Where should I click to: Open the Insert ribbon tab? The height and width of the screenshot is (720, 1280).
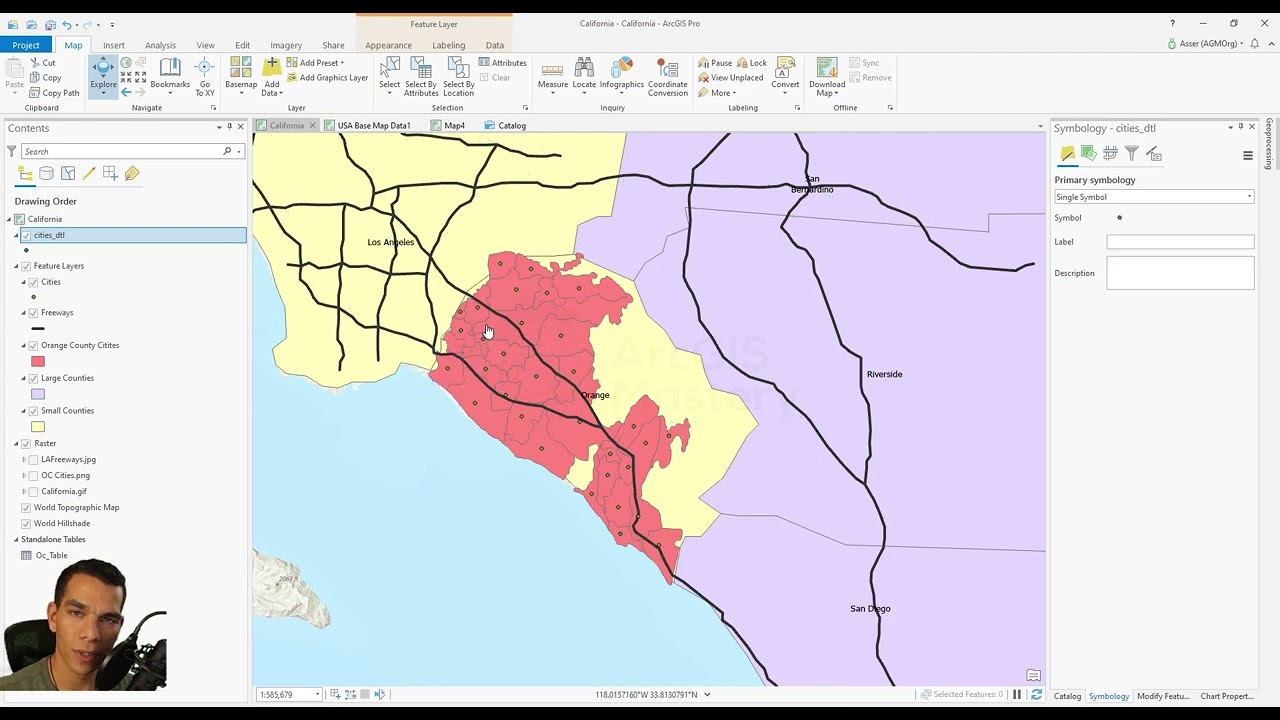point(114,45)
